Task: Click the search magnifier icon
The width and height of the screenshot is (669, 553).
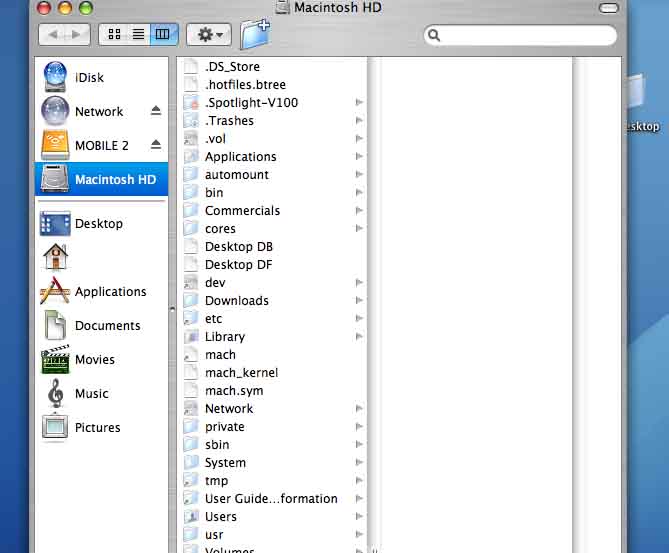Action: [433, 35]
